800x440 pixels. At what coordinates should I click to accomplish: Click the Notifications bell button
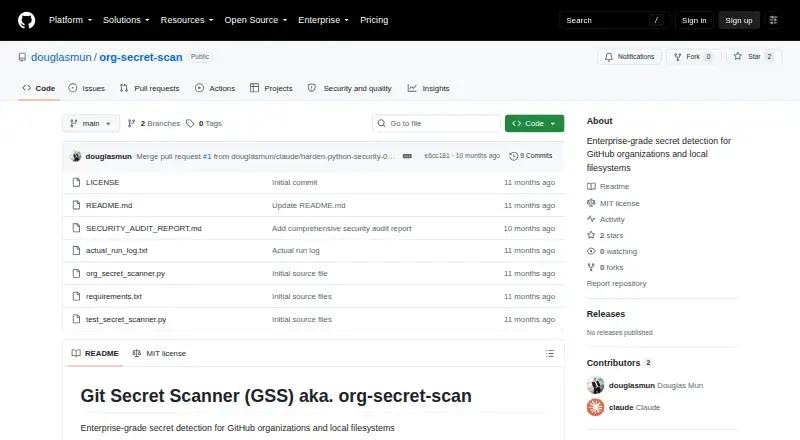tap(630, 57)
